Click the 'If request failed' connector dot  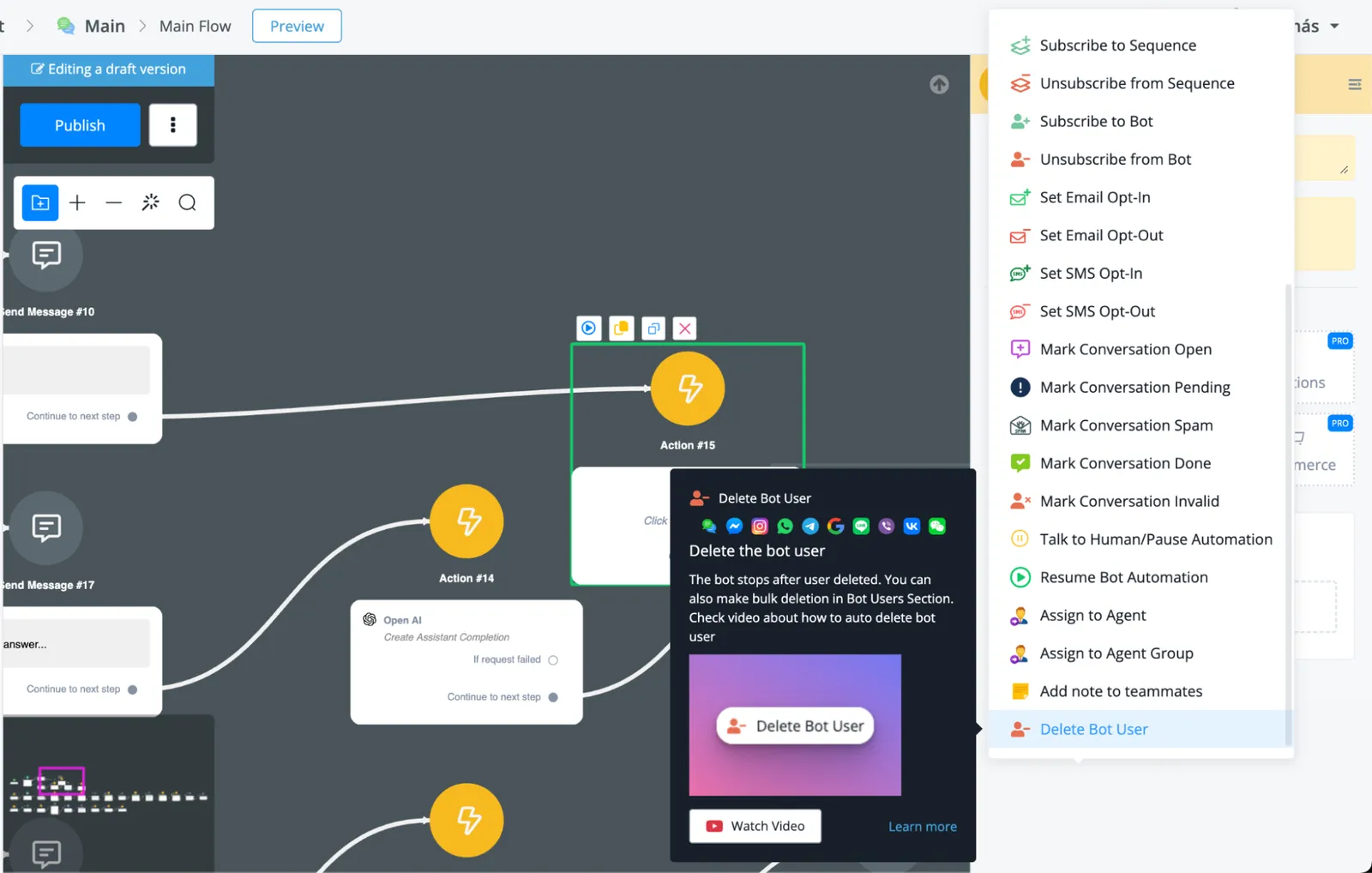[x=553, y=660]
